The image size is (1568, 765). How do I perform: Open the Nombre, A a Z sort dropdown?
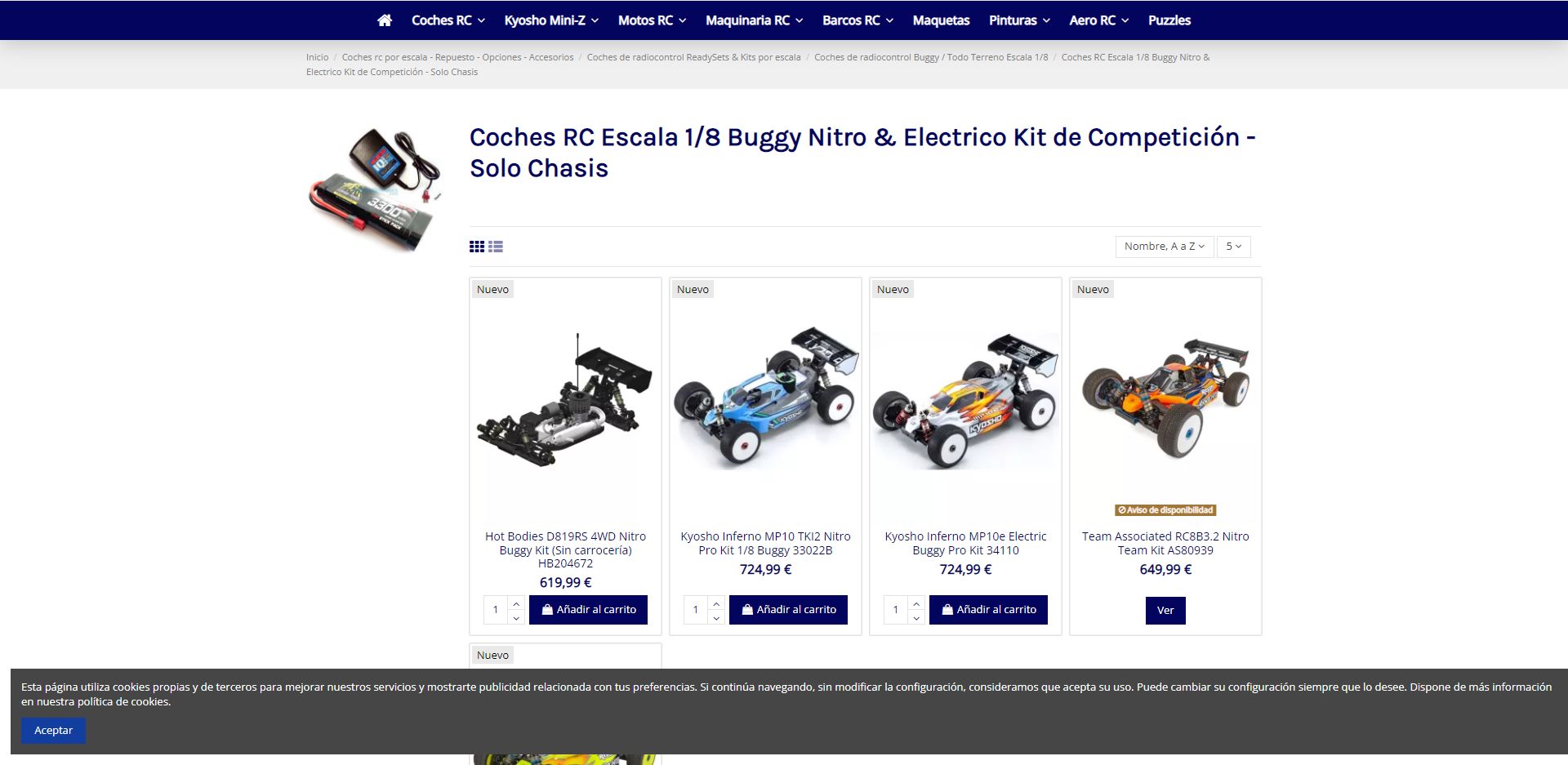coord(1165,247)
